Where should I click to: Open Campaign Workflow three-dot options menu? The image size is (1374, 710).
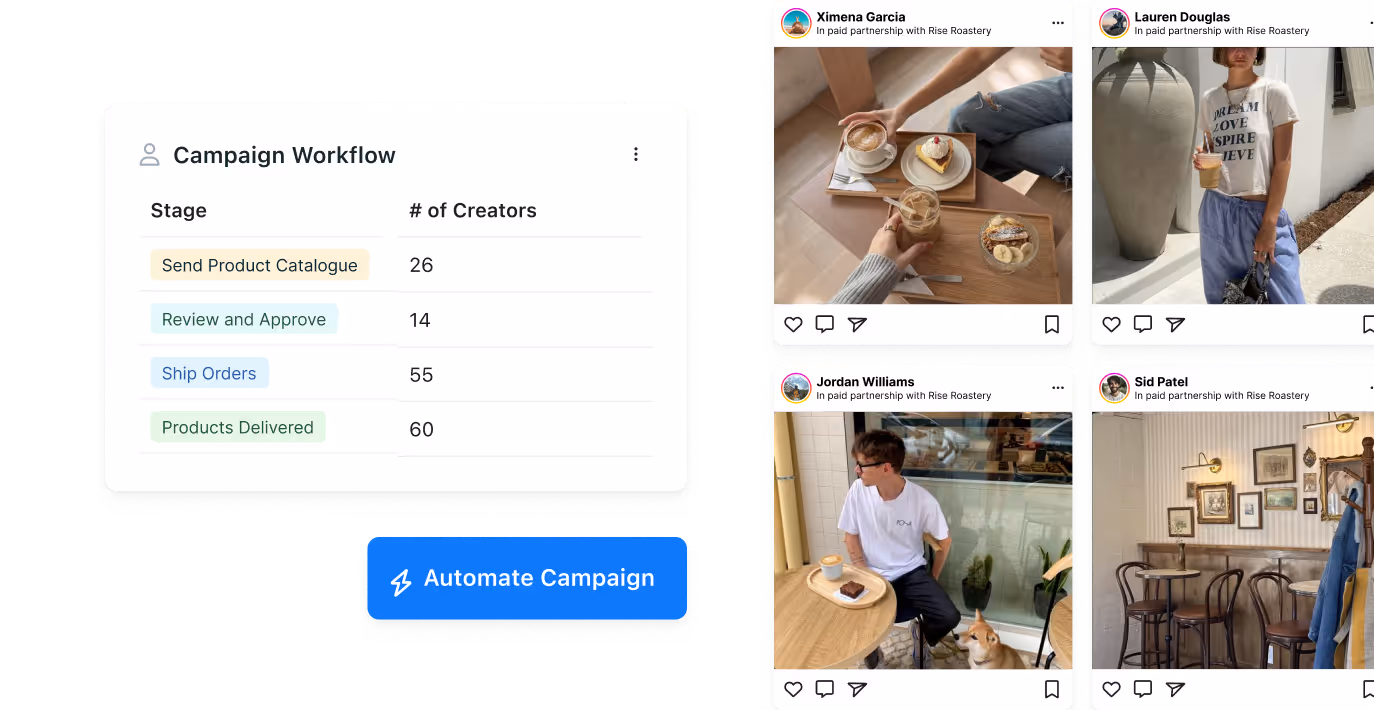635,154
